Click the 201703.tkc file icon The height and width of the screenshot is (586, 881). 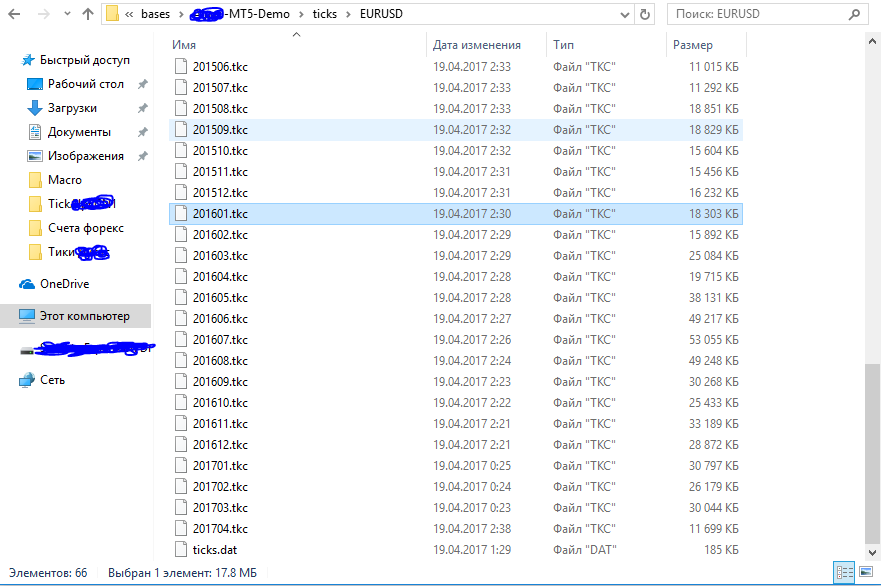coord(181,508)
